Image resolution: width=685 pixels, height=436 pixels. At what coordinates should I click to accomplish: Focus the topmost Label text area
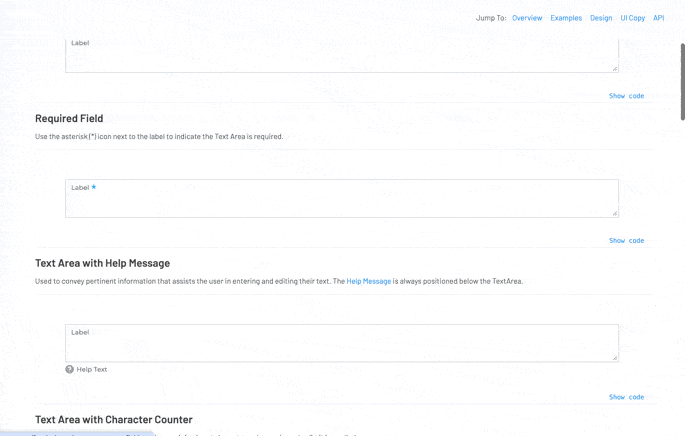(x=342, y=55)
